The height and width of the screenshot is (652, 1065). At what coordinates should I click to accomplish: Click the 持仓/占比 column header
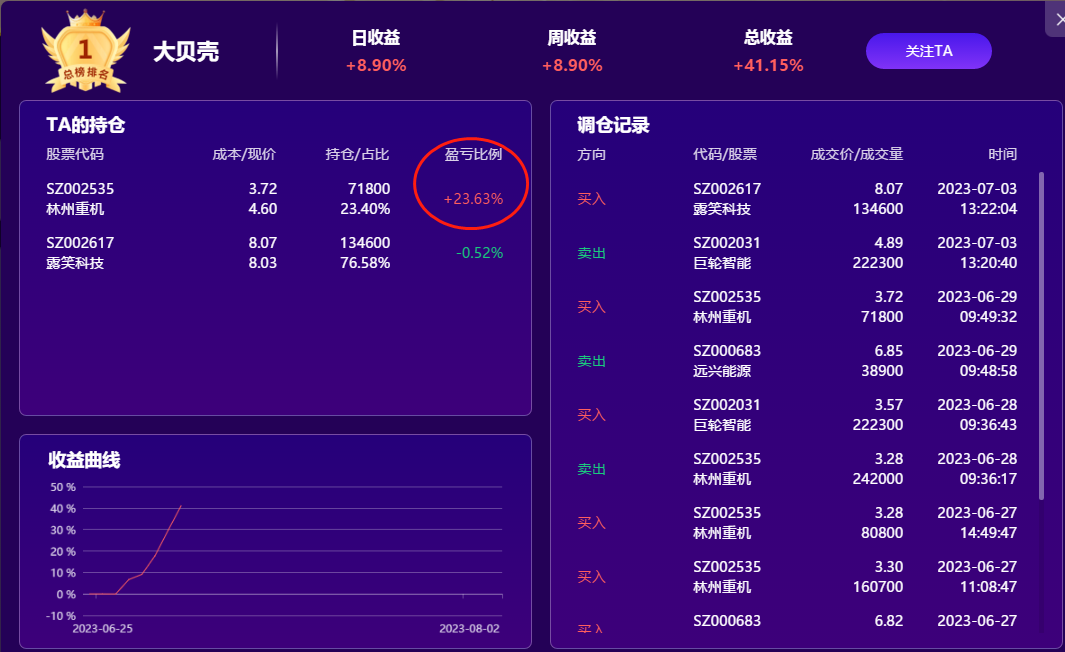357,154
